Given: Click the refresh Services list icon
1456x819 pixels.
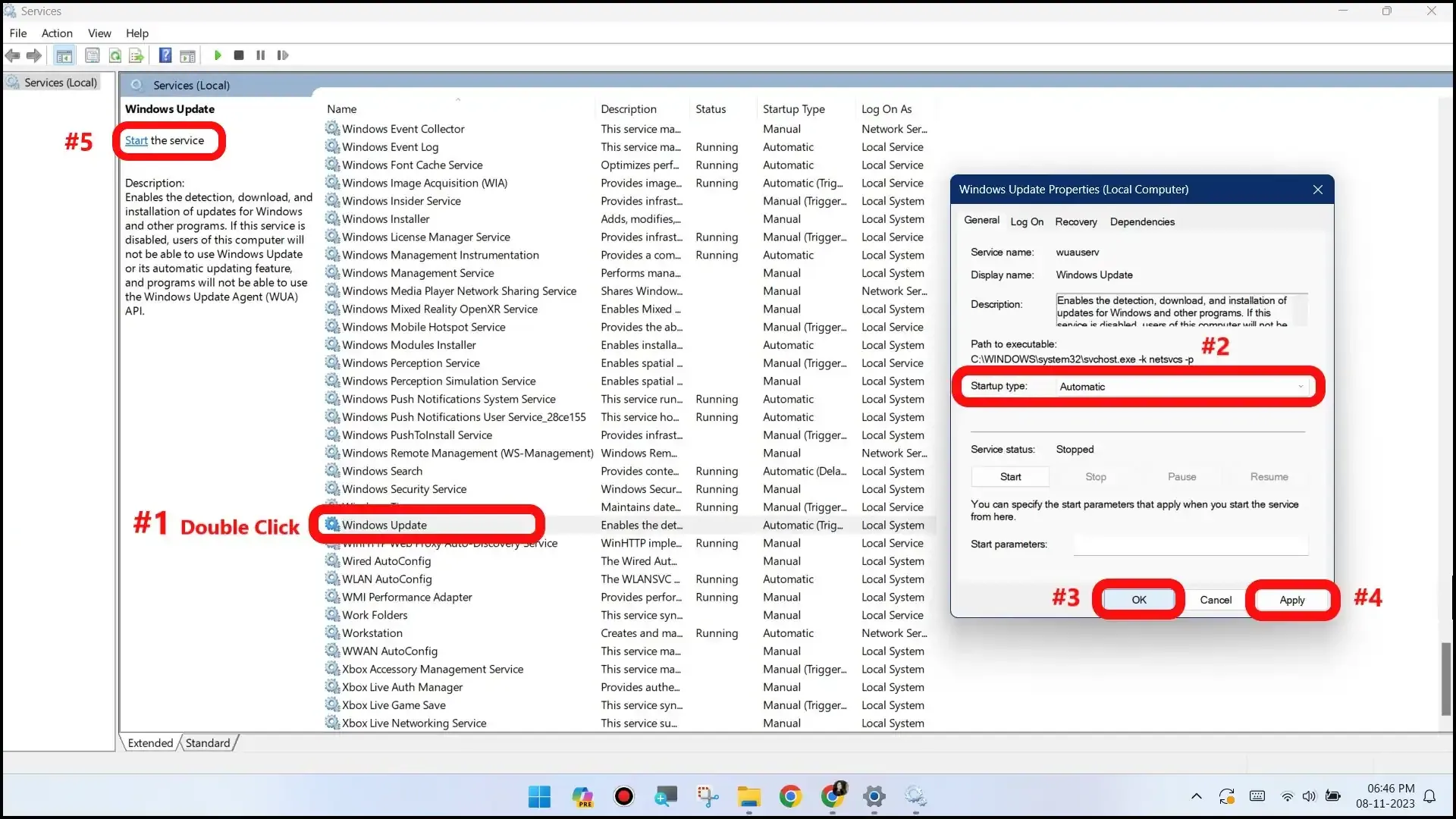Looking at the screenshot, I should [x=116, y=55].
